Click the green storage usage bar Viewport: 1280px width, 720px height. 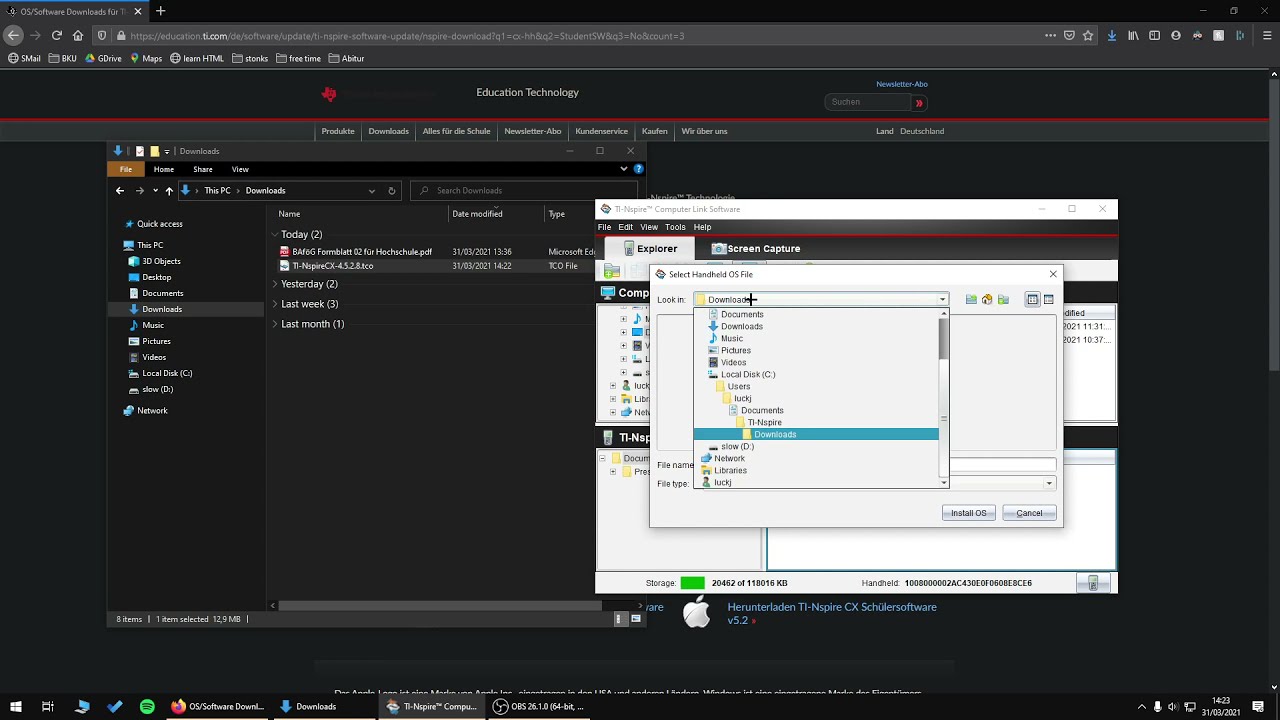692,583
